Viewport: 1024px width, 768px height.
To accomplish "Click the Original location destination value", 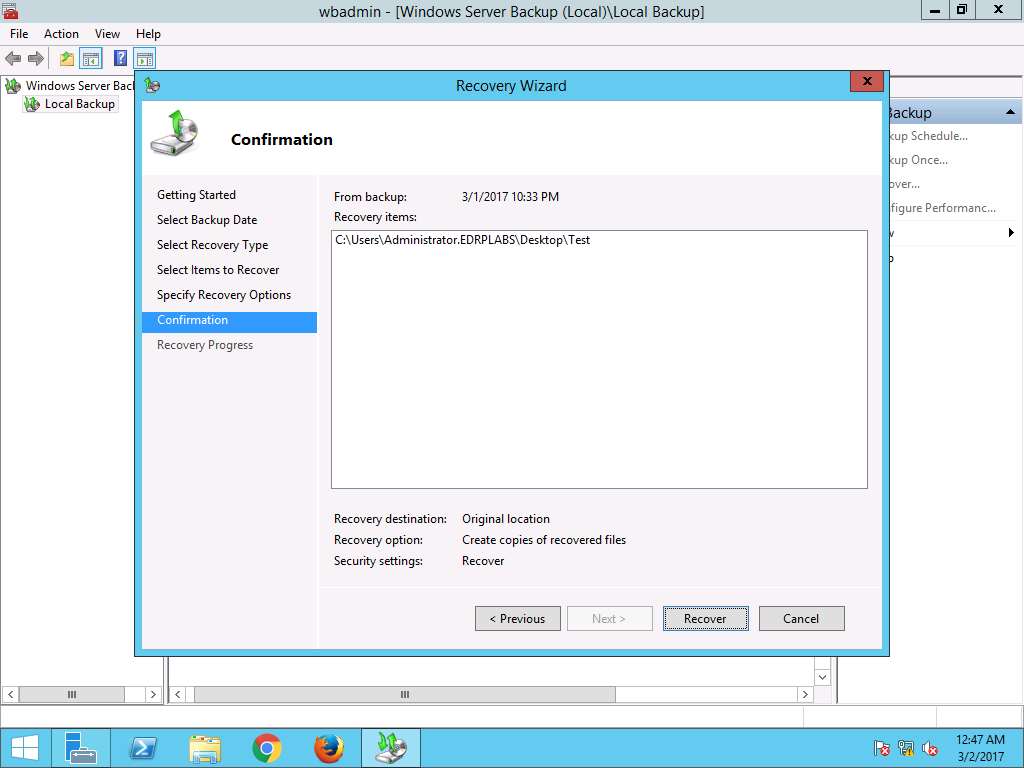I will point(505,519).
